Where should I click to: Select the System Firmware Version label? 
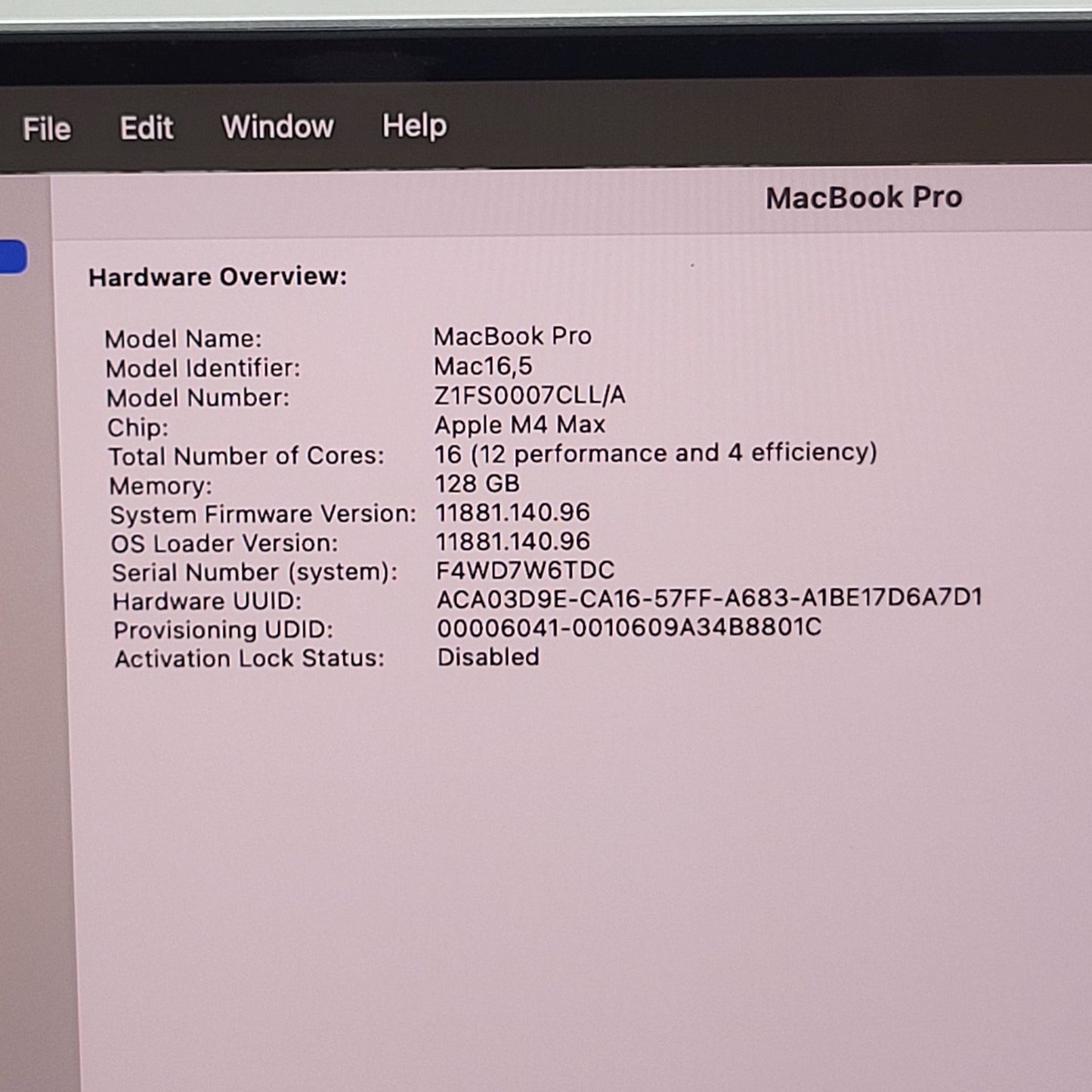click(263, 515)
